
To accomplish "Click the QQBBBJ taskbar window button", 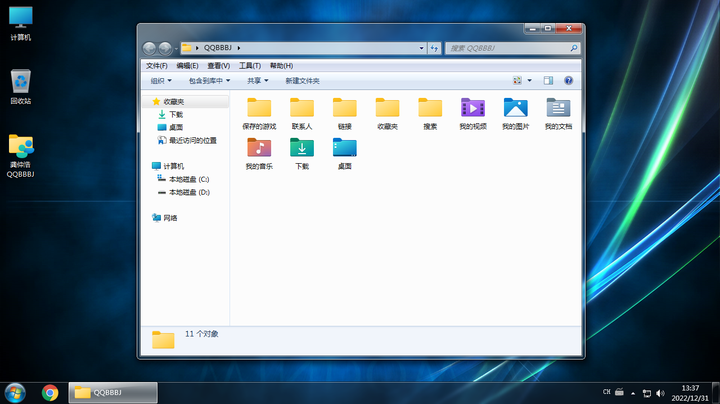I will 113,393.
